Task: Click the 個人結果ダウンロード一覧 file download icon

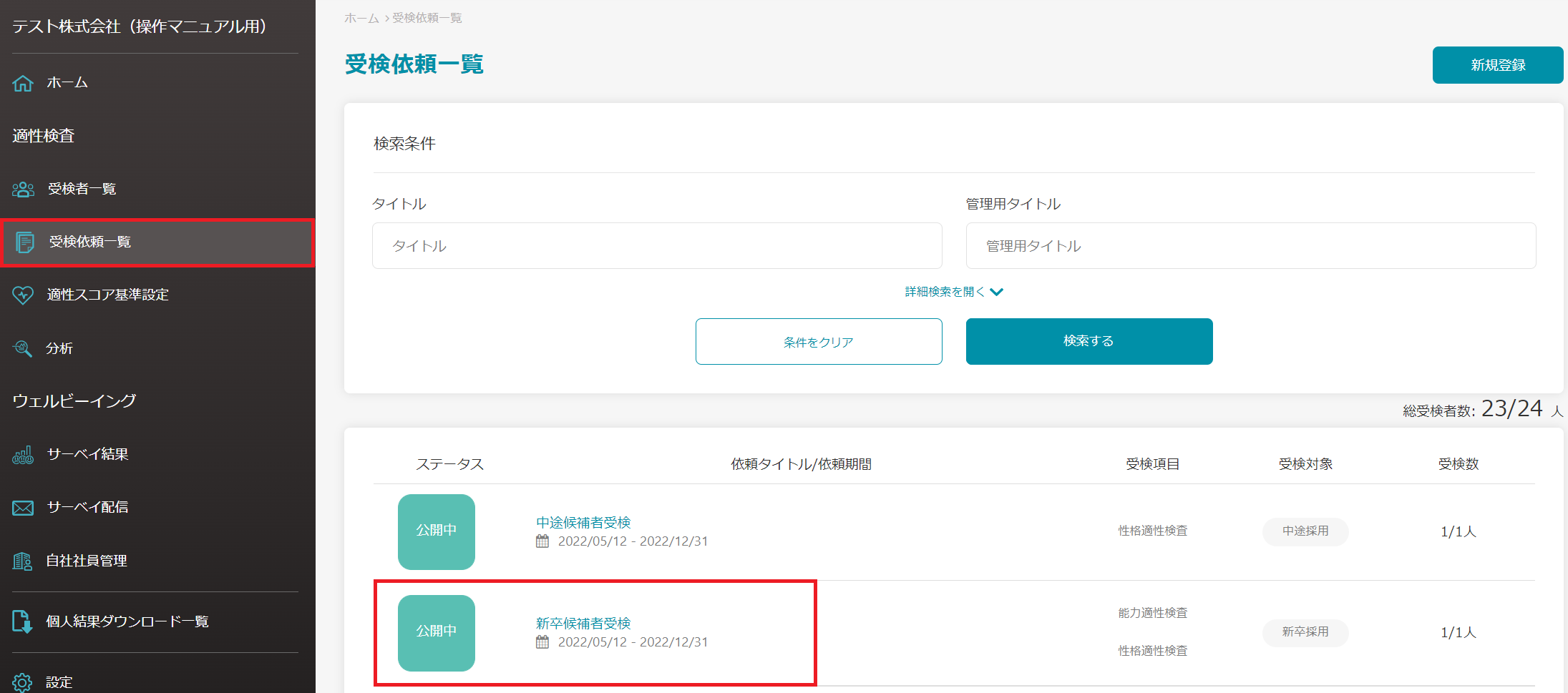Action: coord(23,621)
